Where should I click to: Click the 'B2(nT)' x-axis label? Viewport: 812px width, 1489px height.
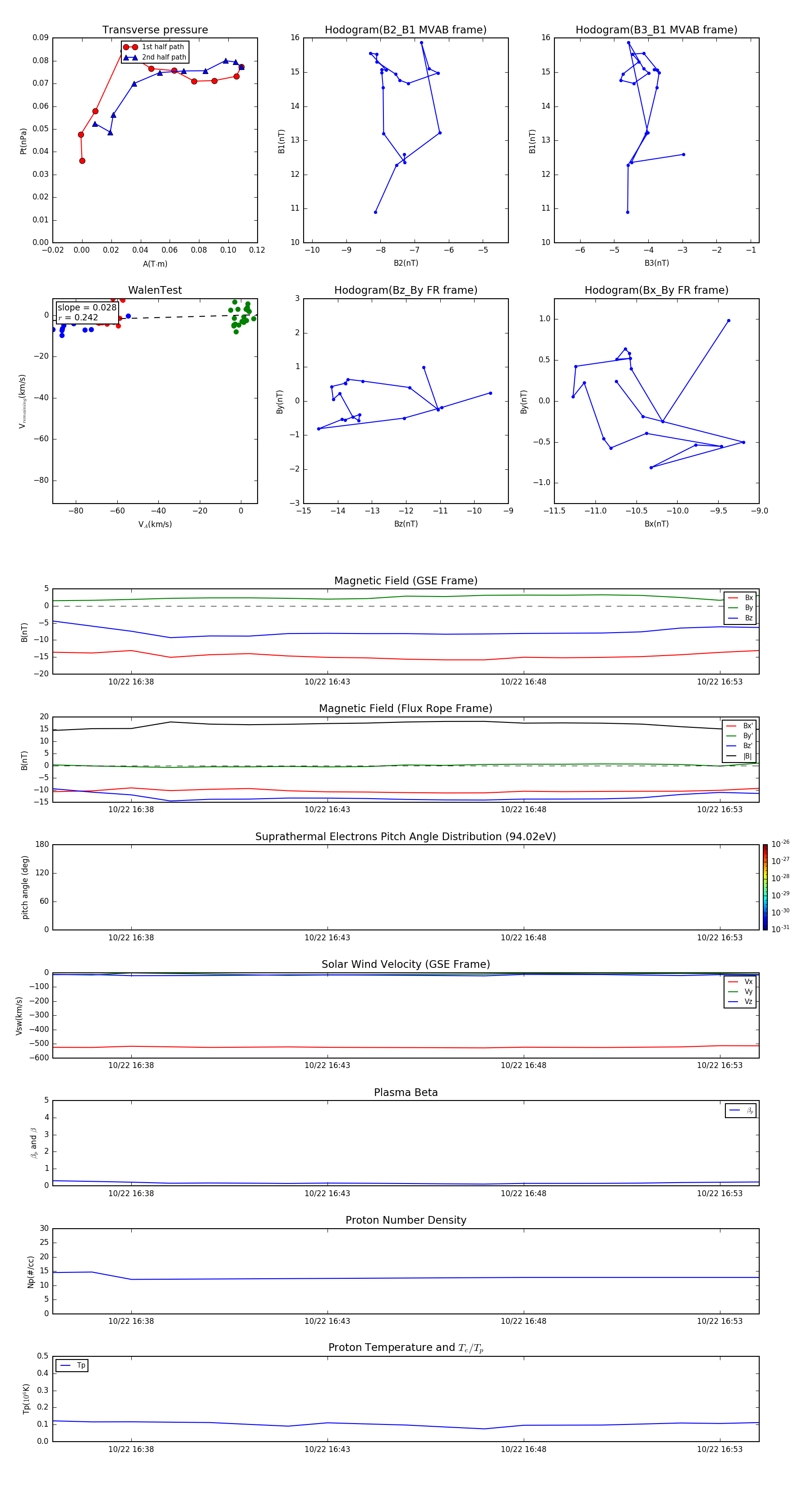point(406,264)
